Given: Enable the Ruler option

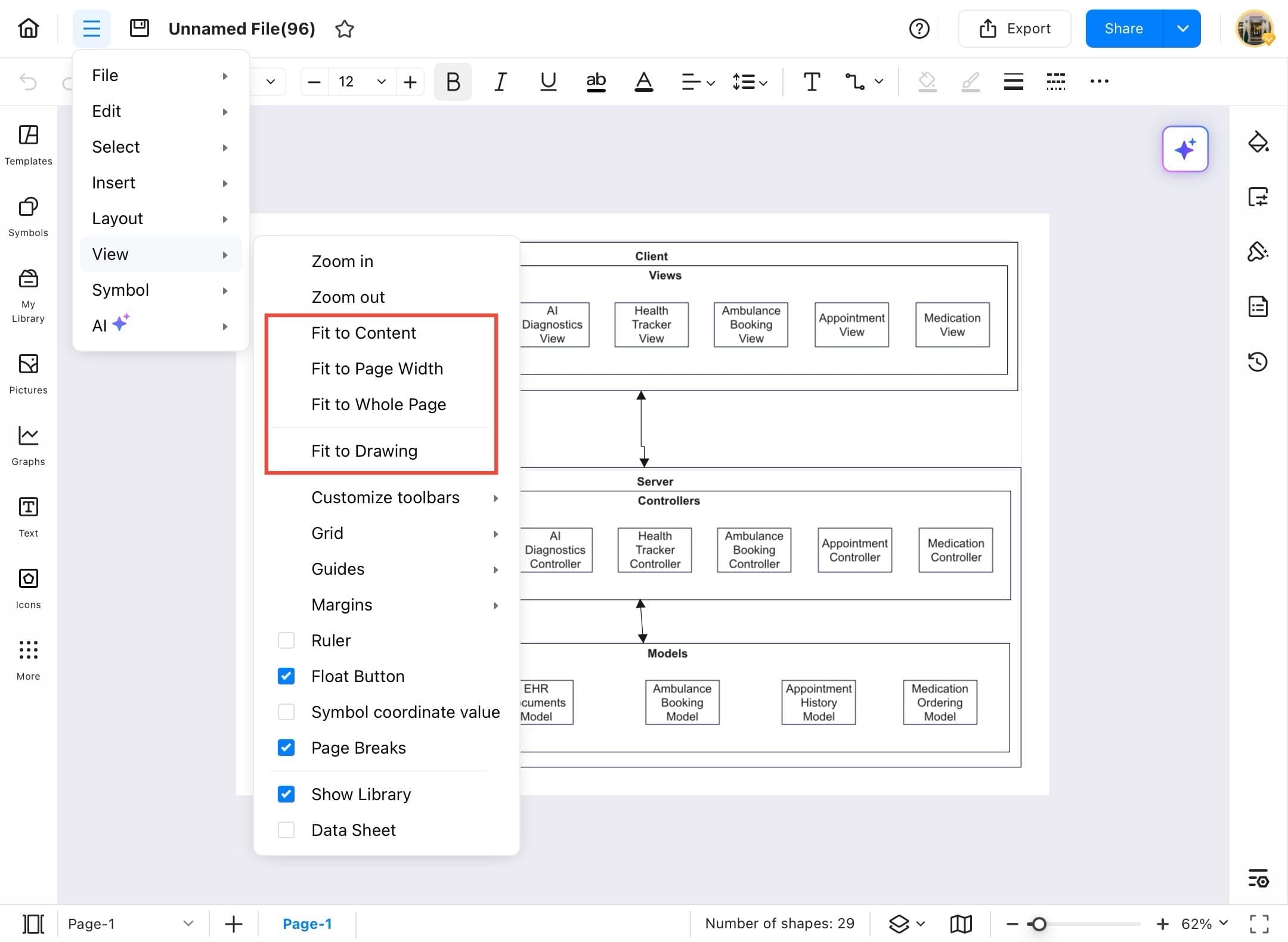Looking at the screenshot, I should coord(286,640).
